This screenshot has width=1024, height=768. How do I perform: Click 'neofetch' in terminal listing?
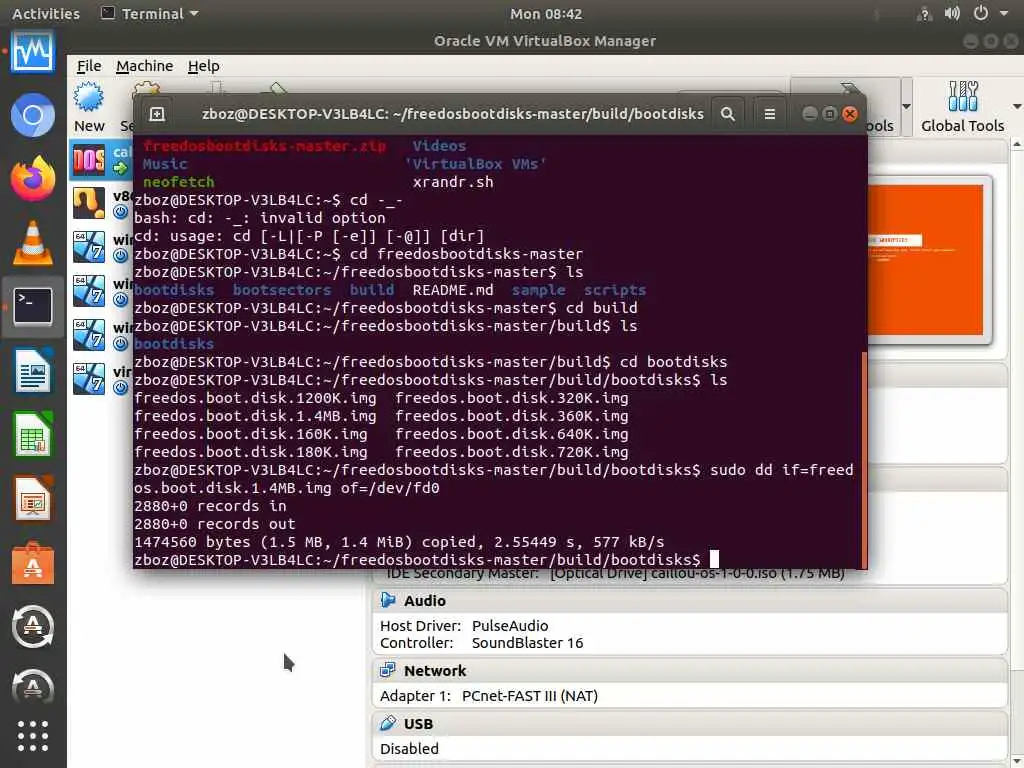[178, 182]
